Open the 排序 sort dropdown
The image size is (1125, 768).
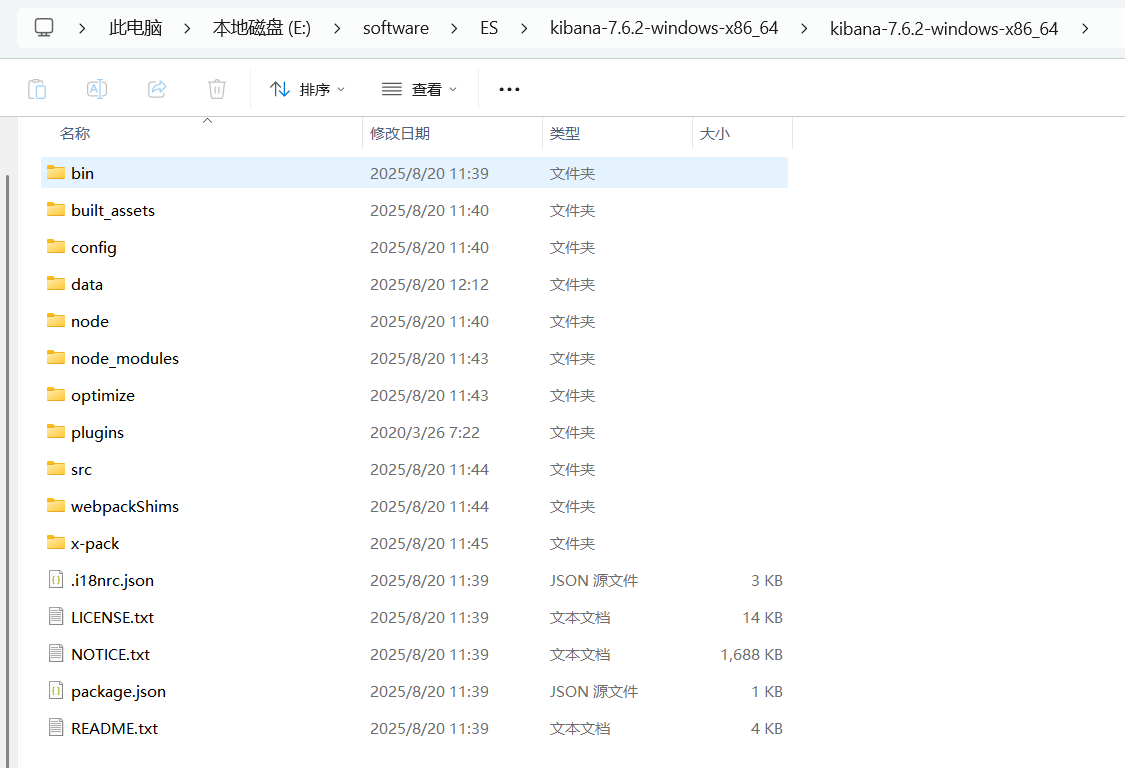[307, 89]
